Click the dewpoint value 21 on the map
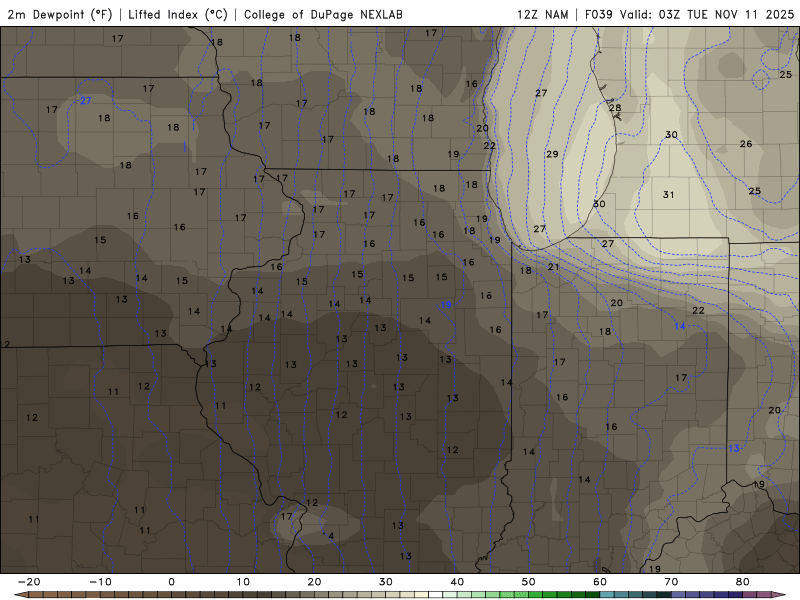800x600 pixels. 554,266
